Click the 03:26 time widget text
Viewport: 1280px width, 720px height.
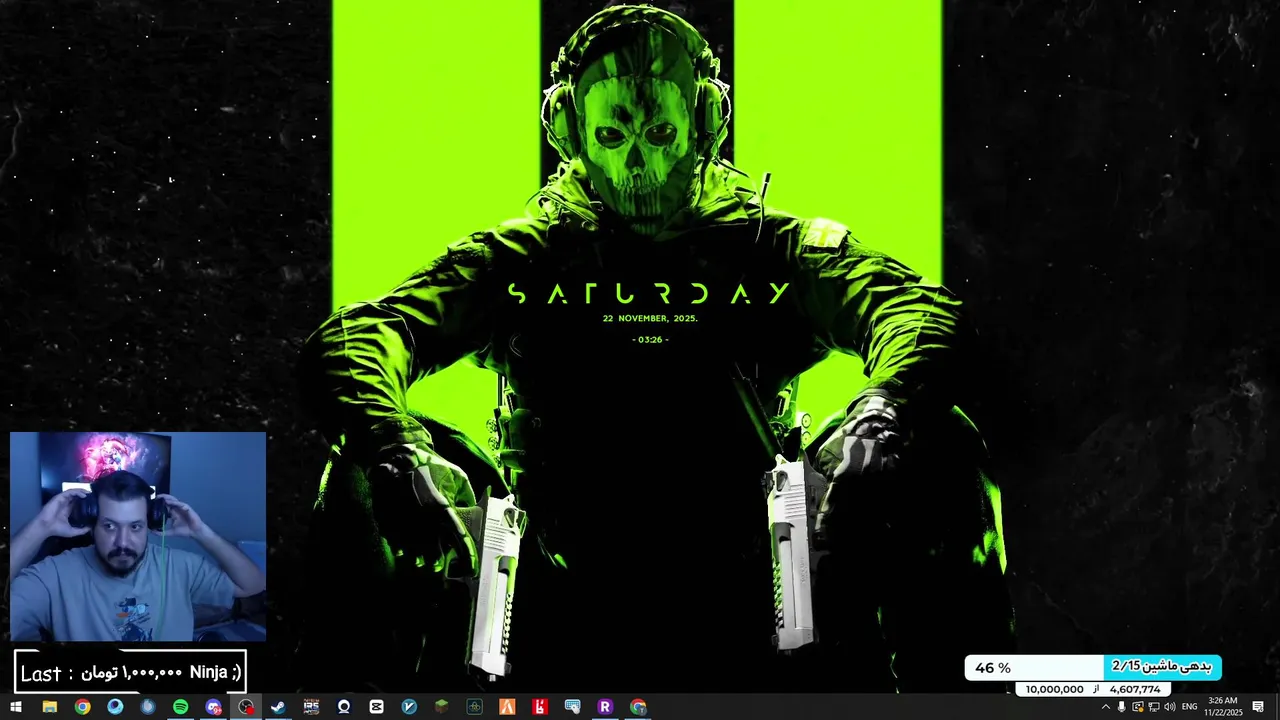650,340
